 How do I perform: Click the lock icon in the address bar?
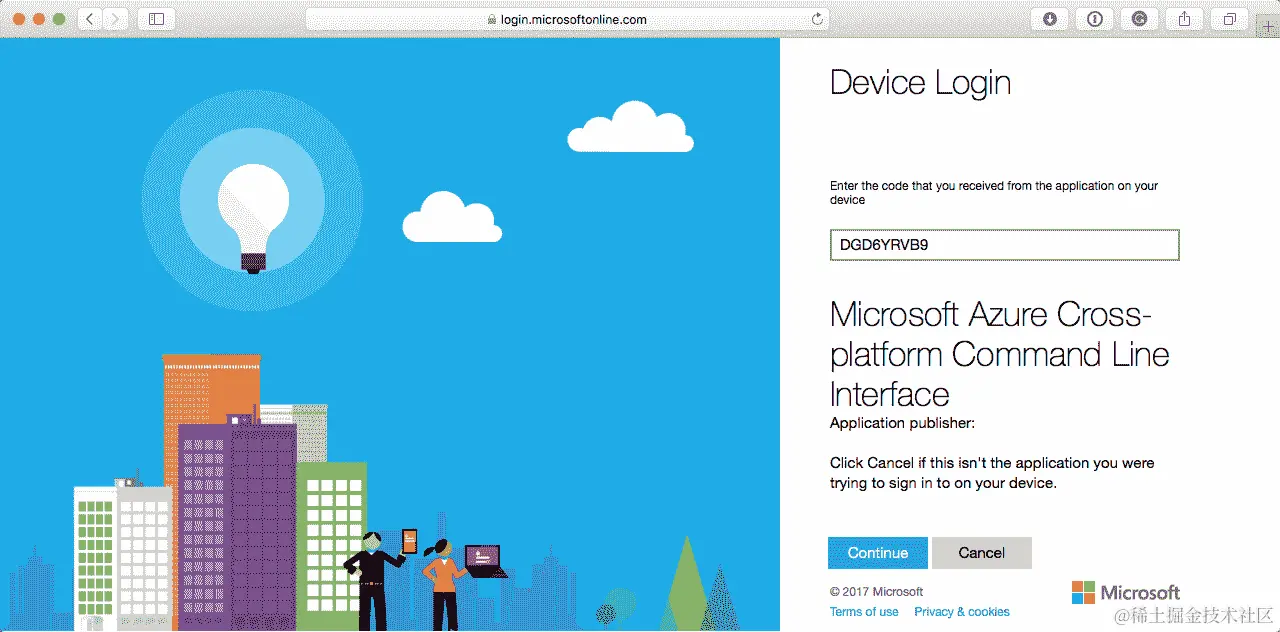491,19
